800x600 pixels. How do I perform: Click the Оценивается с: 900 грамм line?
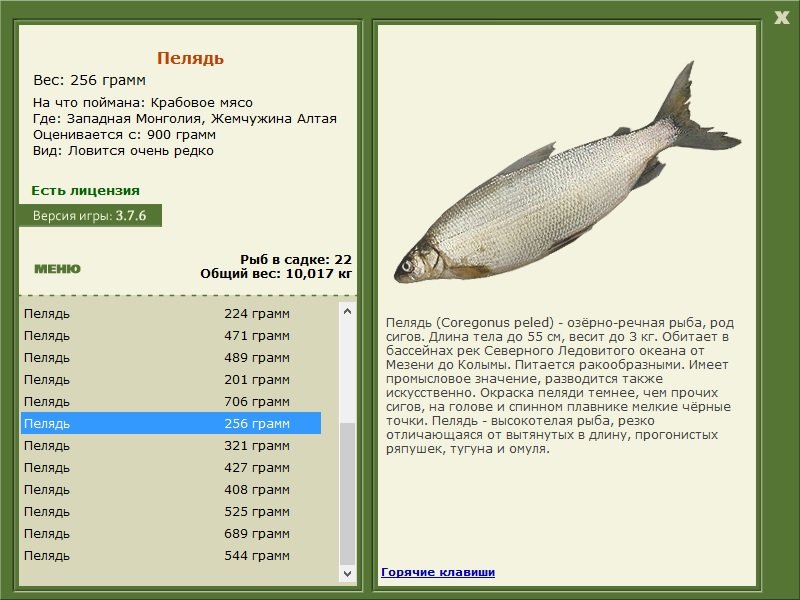[x=124, y=135]
